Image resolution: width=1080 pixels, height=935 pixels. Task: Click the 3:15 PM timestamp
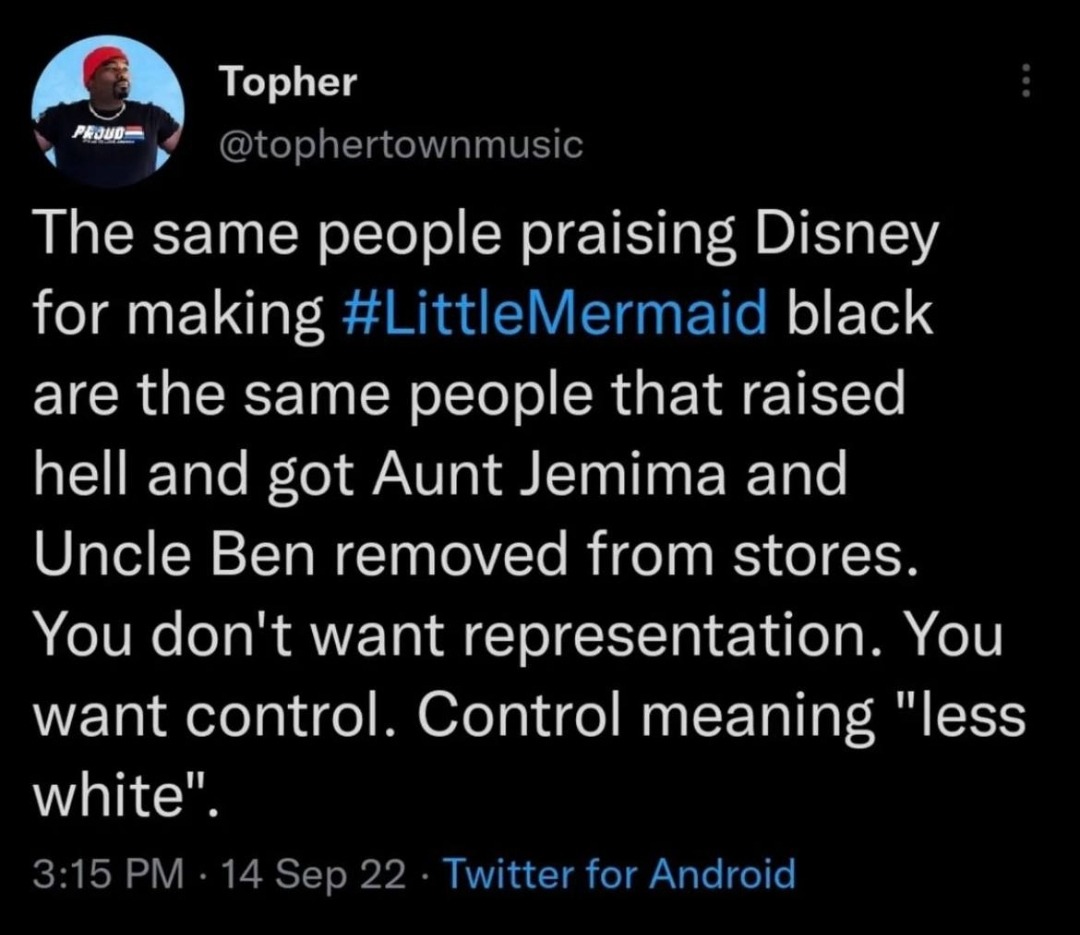point(108,874)
